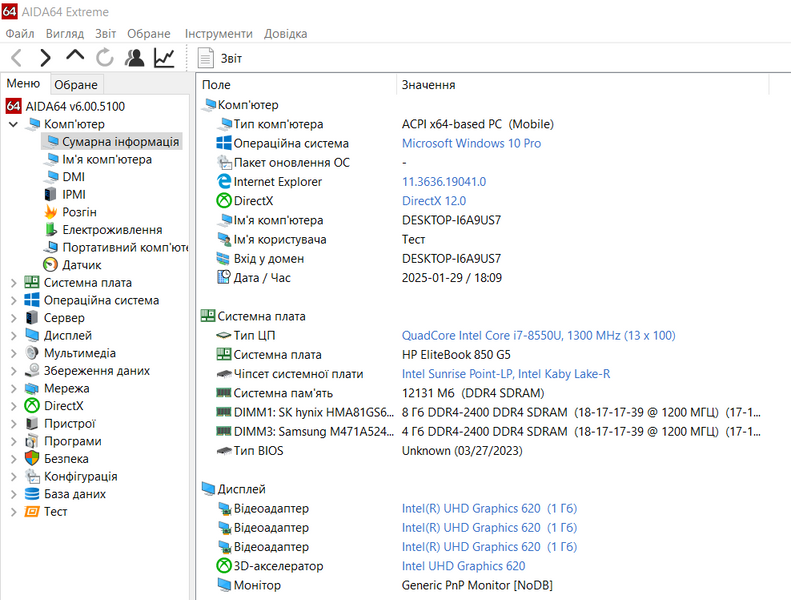Open the Обране menu in menu bar
The width and height of the screenshot is (791, 600).
click(149, 34)
